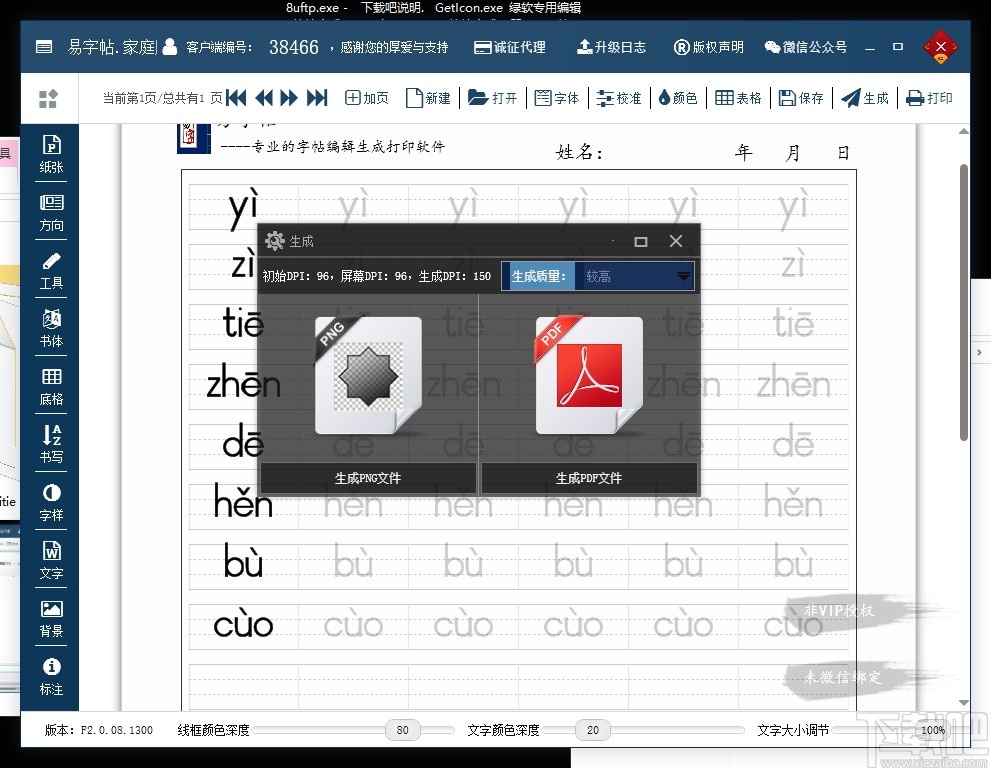Click the 表格 (table) toolbar icon
Image resolution: width=991 pixels, height=768 pixels.
[x=738, y=98]
